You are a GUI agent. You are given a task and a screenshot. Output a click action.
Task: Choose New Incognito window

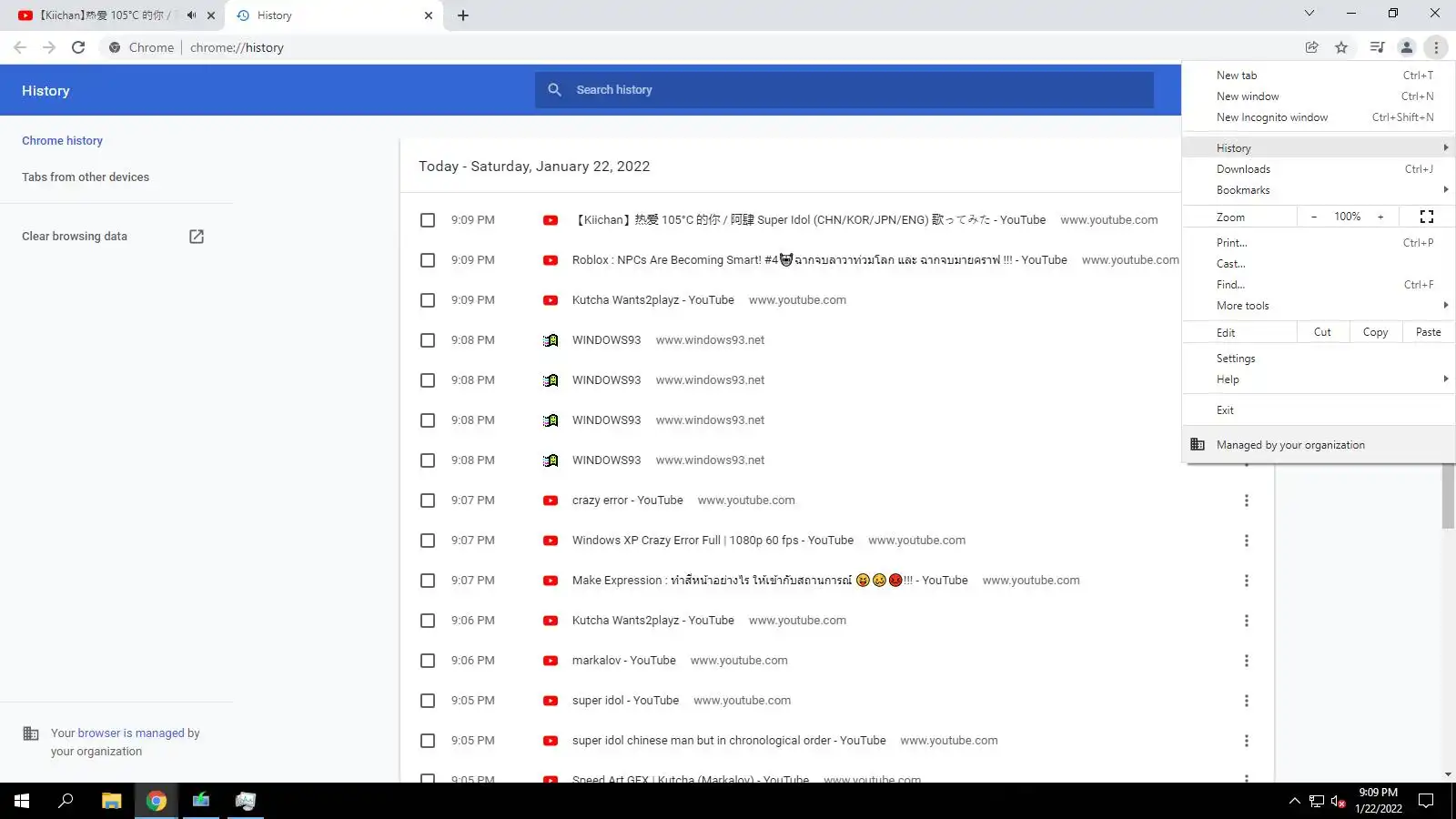click(x=1319, y=117)
